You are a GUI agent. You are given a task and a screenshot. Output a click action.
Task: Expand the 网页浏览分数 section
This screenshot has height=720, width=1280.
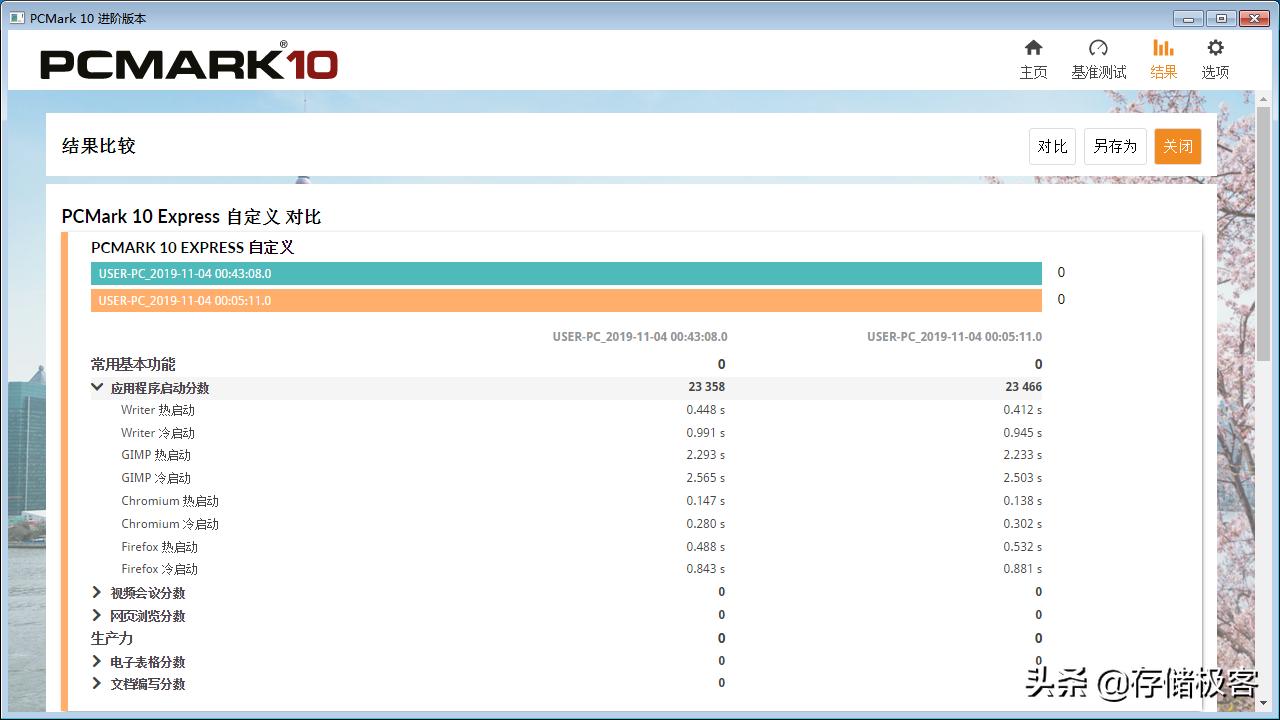click(97, 615)
